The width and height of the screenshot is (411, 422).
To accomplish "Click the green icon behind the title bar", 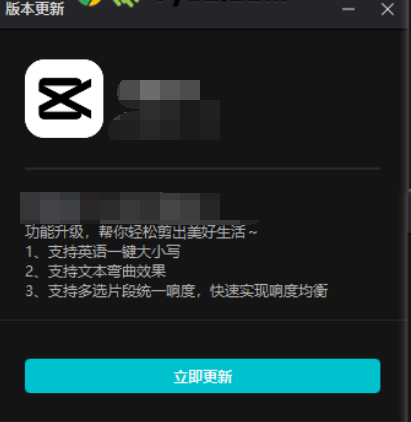I will click(x=125, y=3).
